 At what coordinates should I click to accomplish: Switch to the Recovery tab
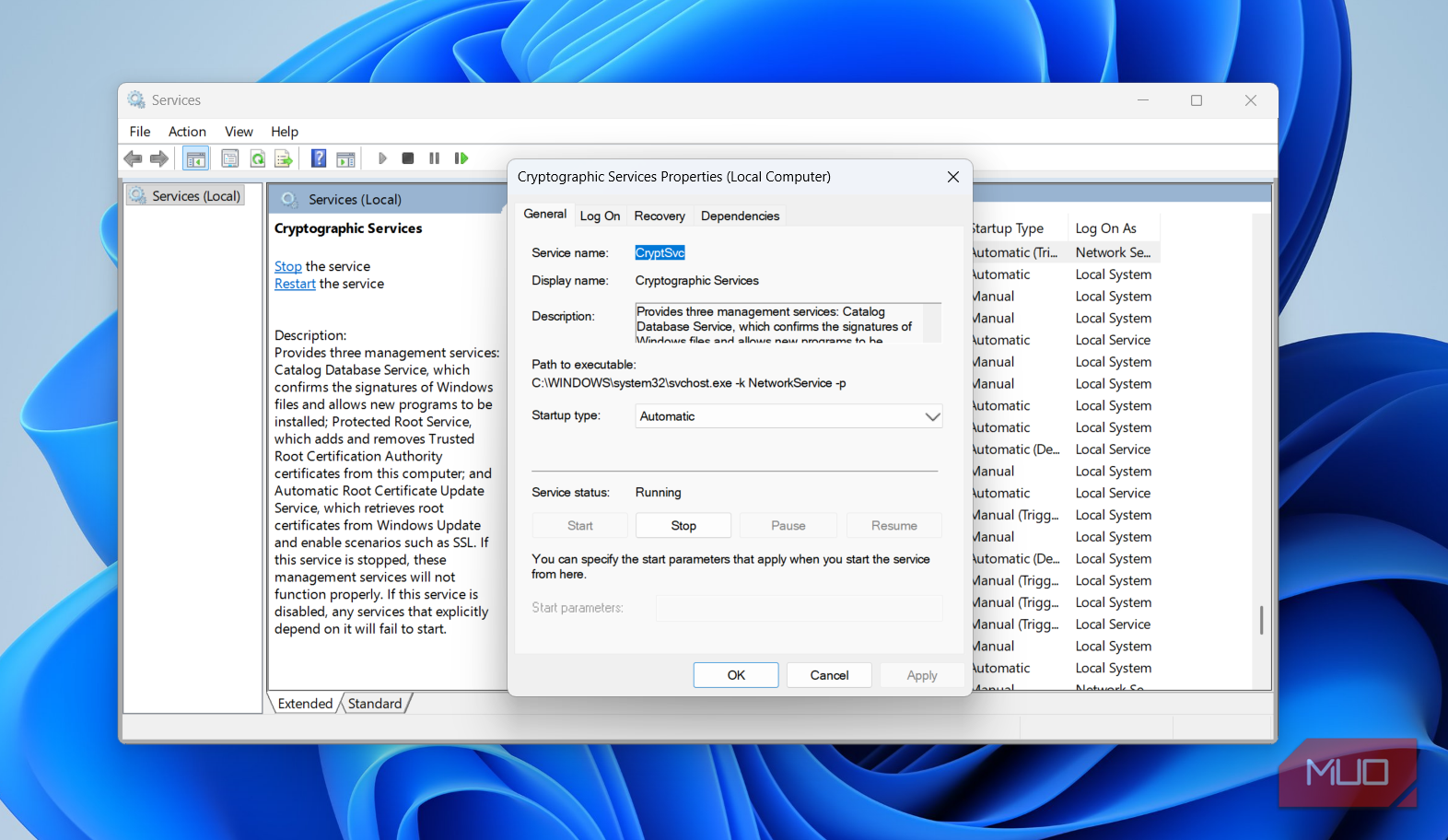tap(660, 216)
